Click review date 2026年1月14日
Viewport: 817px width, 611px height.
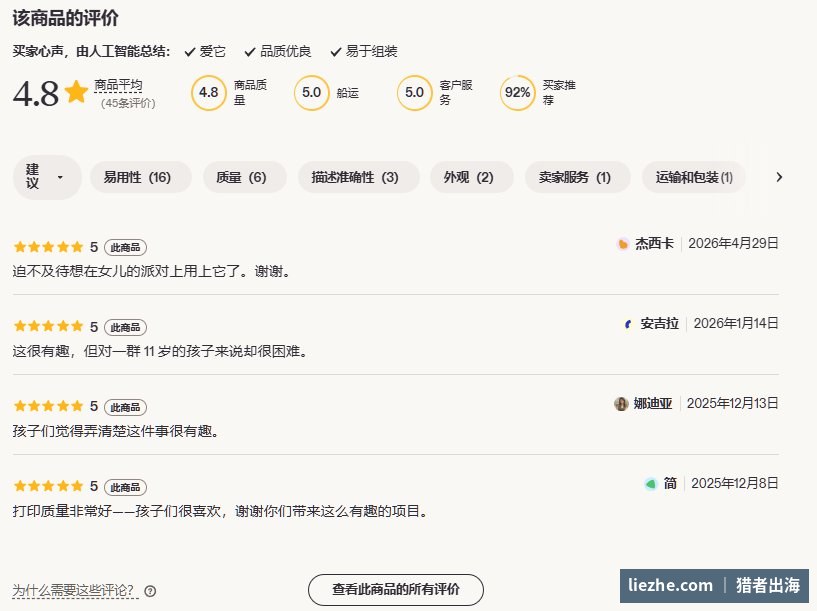736,323
